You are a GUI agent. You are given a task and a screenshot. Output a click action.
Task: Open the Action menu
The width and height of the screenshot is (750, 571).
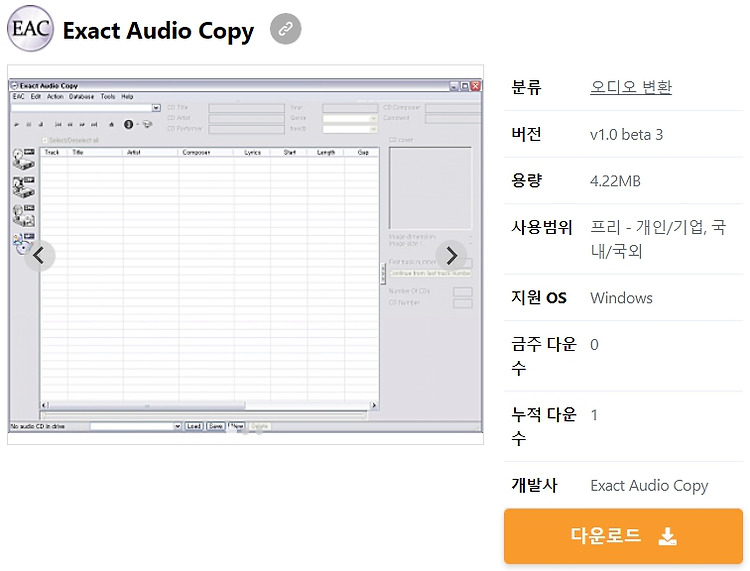tap(55, 96)
